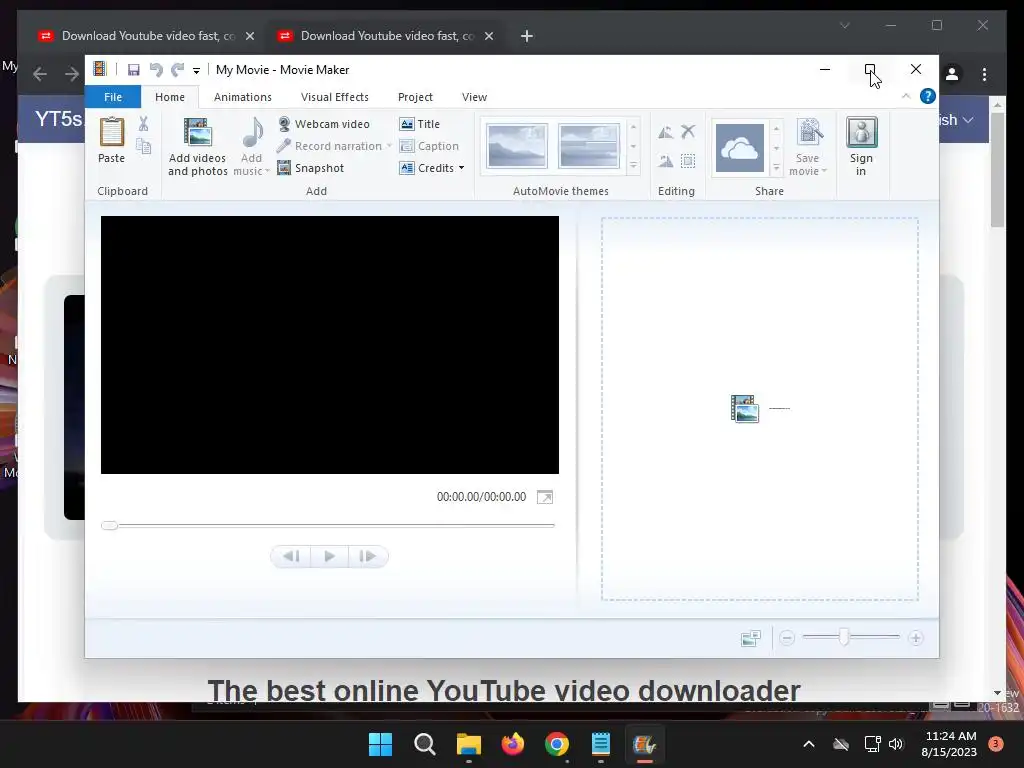Open the Project tab
This screenshot has height=768, width=1024.
415,97
